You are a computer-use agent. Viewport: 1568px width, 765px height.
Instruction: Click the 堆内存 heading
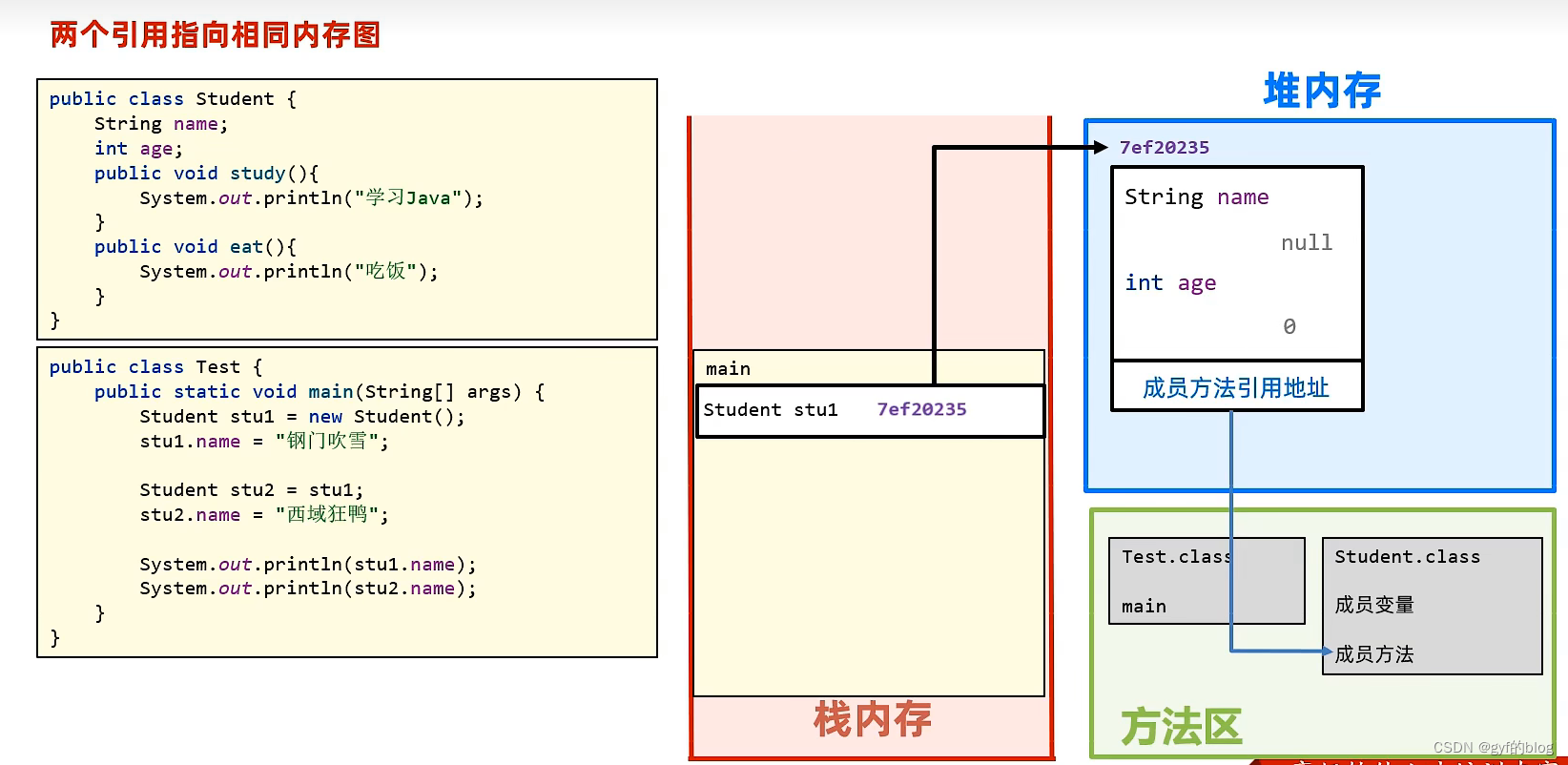(1322, 91)
